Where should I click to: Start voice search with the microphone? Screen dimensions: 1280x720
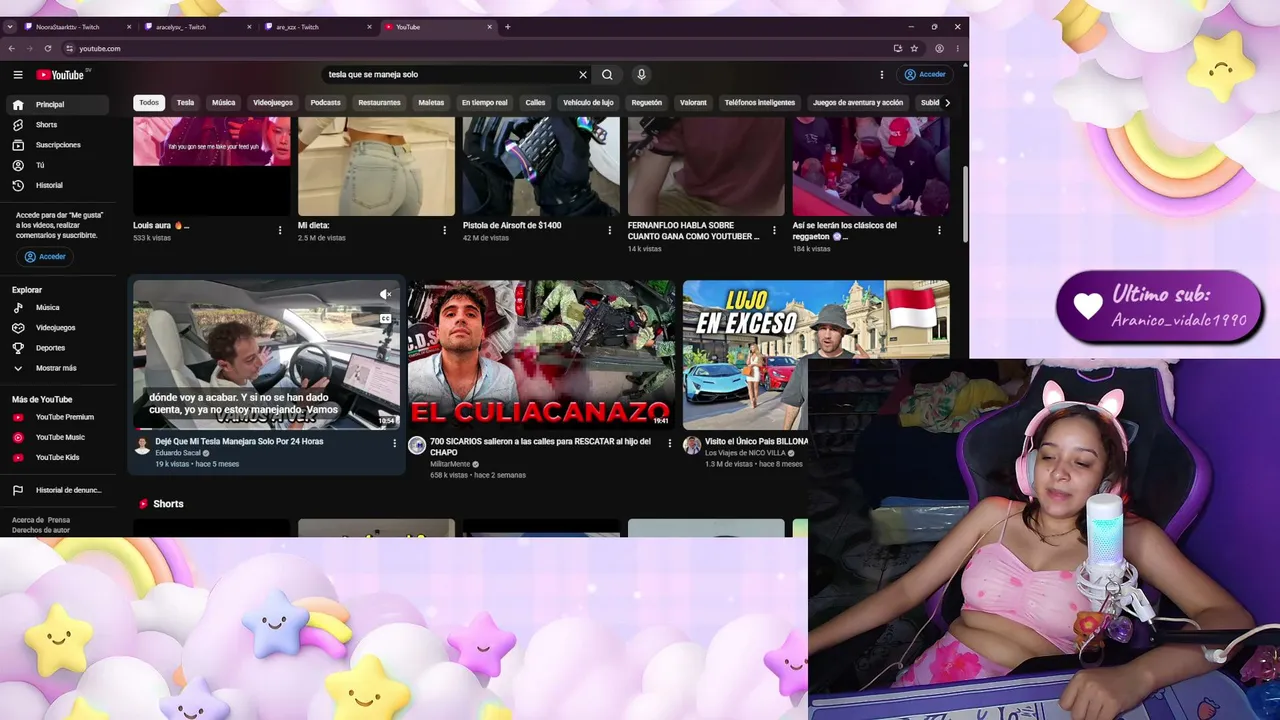pos(641,75)
